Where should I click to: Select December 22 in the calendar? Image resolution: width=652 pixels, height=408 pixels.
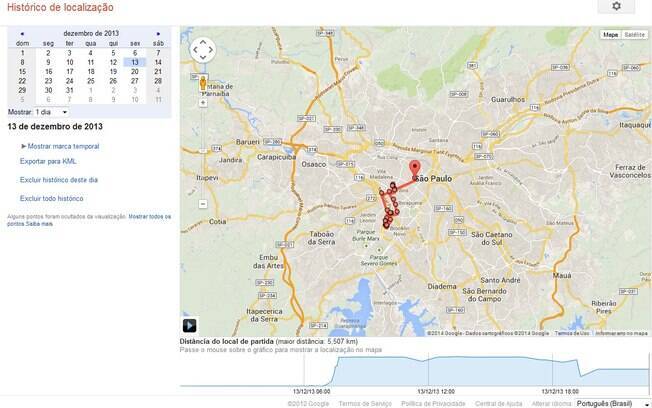tap(22, 81)
